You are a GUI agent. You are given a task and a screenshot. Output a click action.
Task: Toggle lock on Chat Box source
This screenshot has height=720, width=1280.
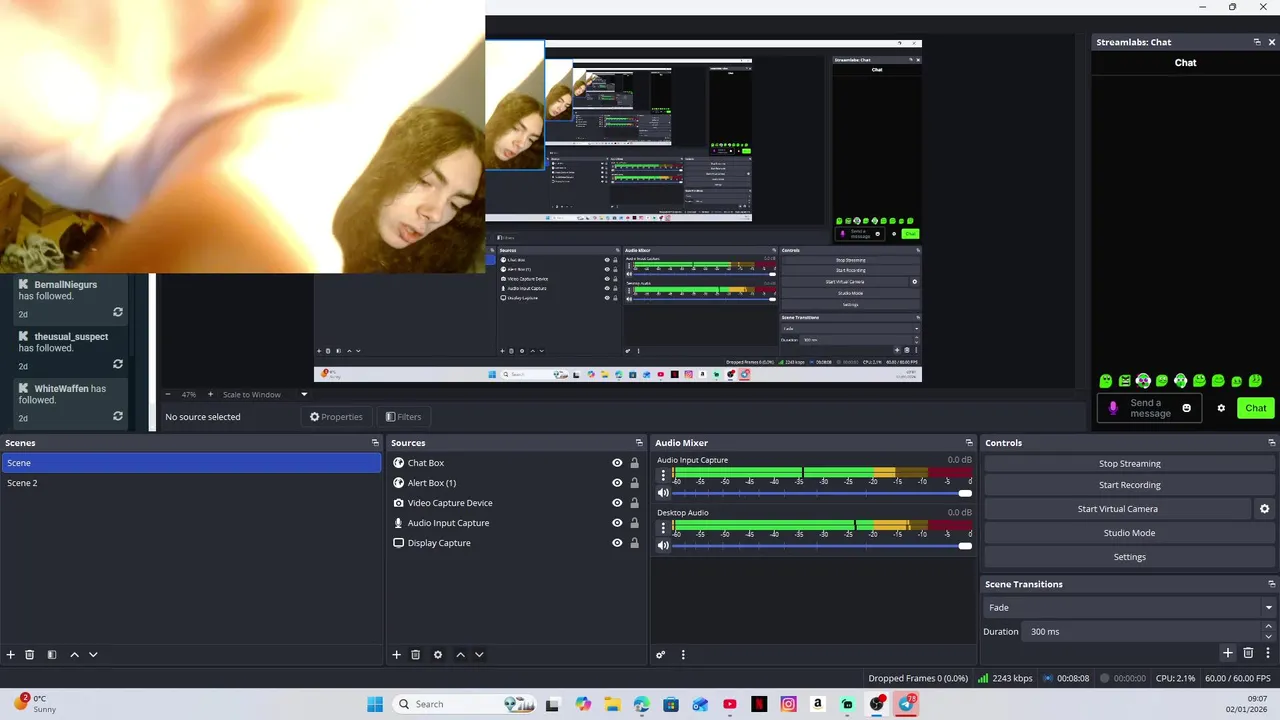click(x=634, y=463)
